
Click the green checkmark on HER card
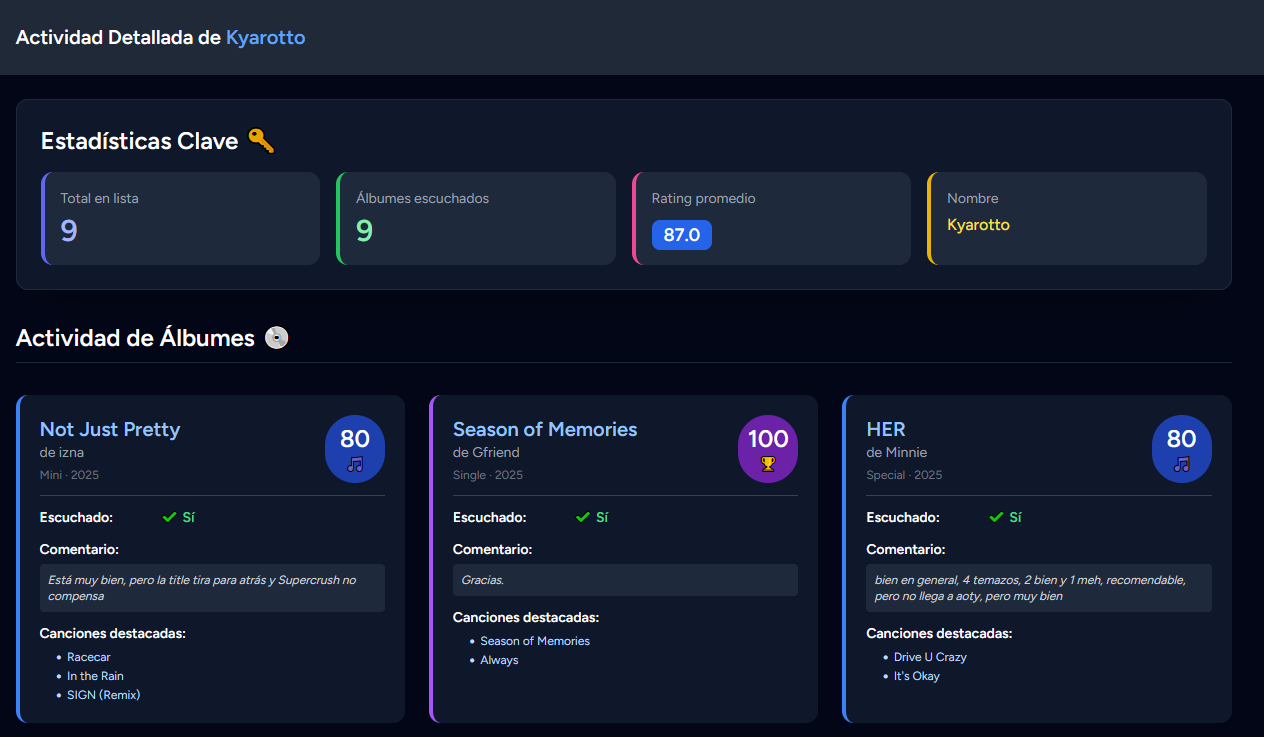[x=996, y=517]
